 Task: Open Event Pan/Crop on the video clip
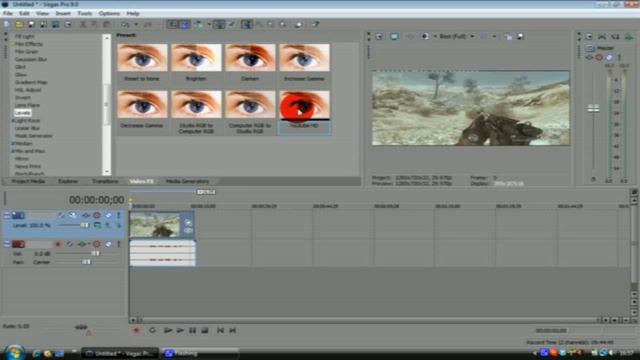point(188,223)
